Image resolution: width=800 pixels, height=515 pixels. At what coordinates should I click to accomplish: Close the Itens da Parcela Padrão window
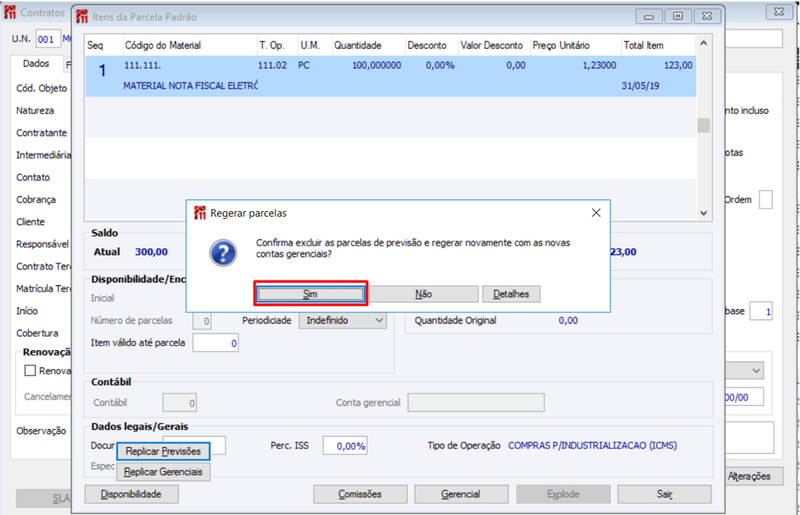click(707, 16)
